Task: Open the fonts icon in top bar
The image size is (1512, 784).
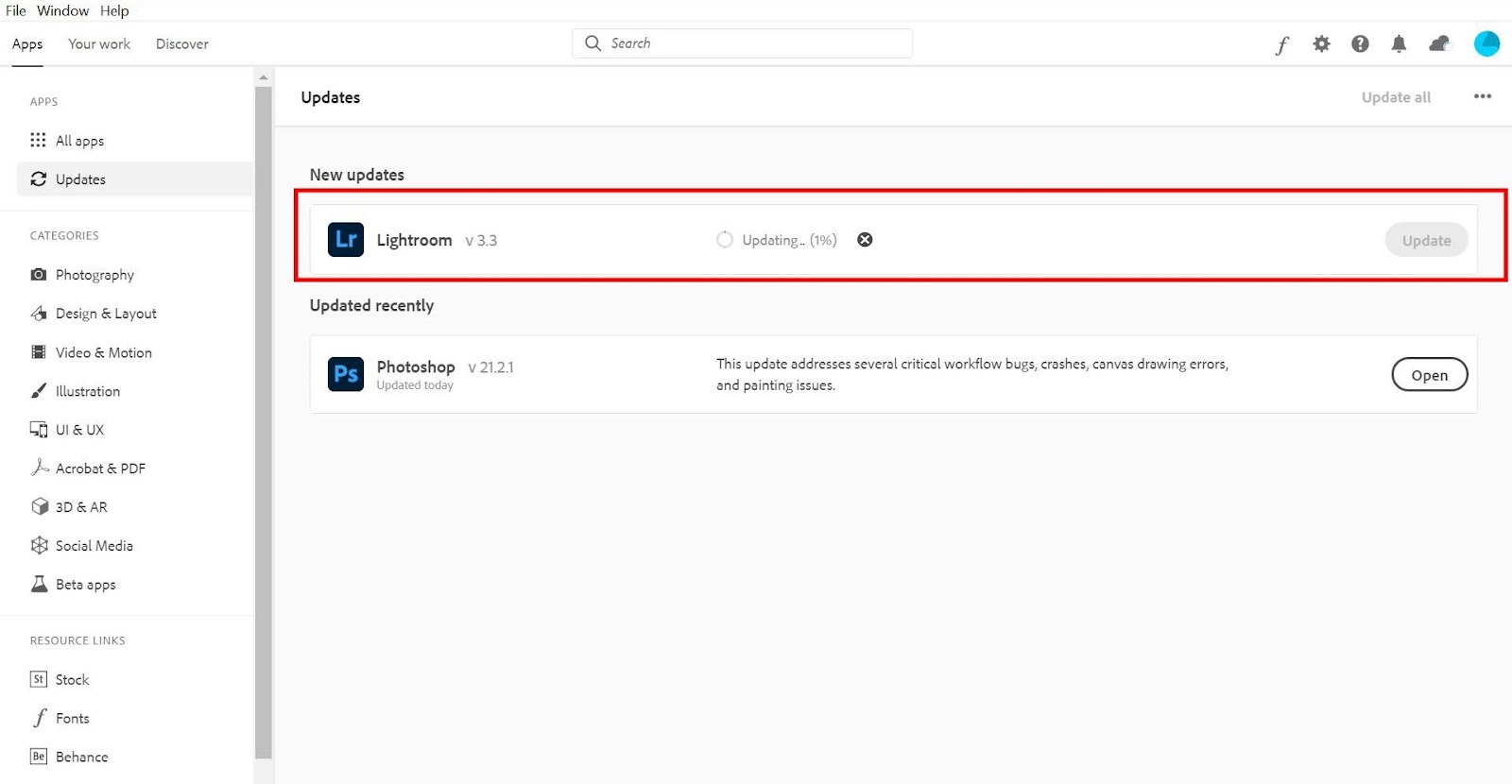Action: (x=1281, y=44)
